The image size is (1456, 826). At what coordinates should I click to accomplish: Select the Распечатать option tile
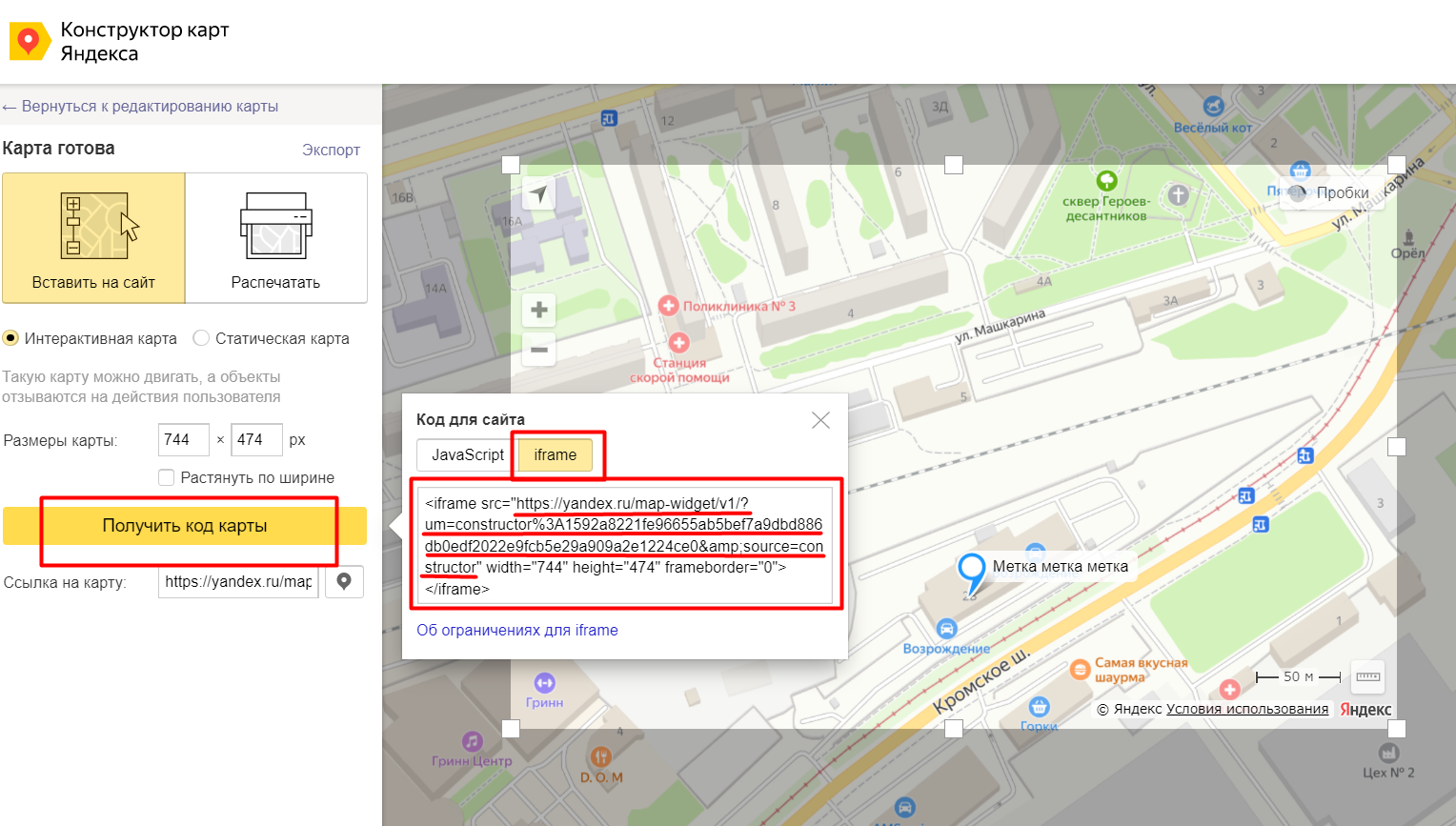(x=276, y=238)
